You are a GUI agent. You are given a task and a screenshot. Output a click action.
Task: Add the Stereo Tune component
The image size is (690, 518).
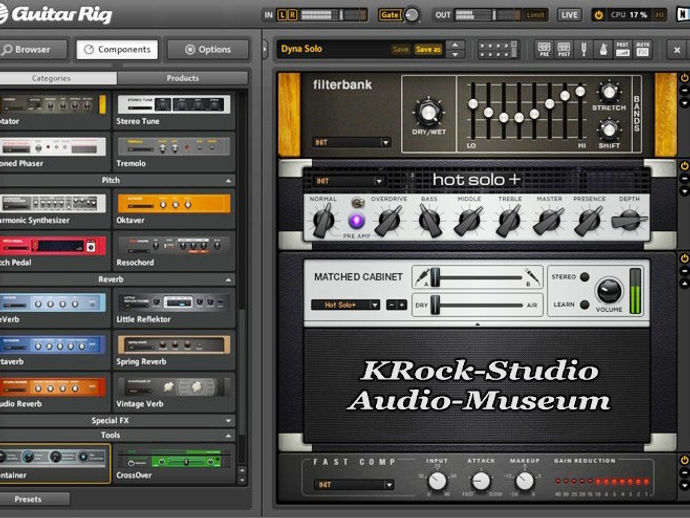click(x=174, y=110)
